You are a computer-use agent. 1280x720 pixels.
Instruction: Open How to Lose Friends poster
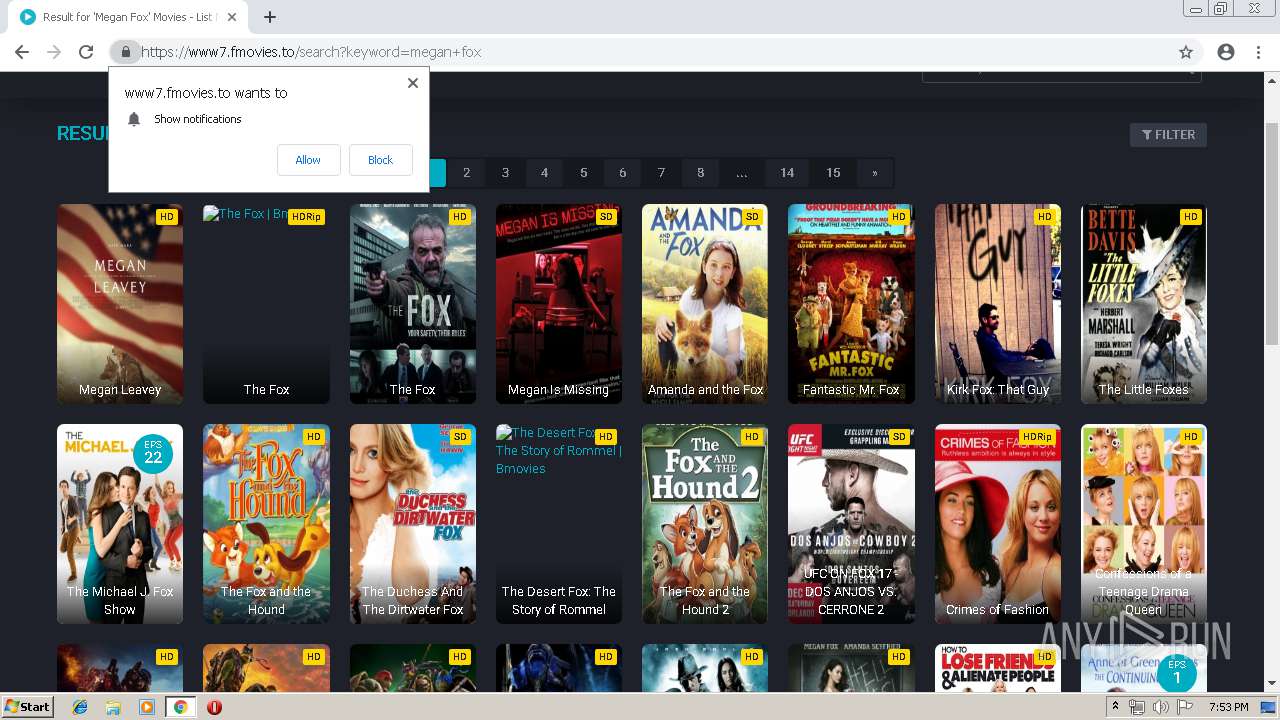pyautogui.click(x=998, y=668)
